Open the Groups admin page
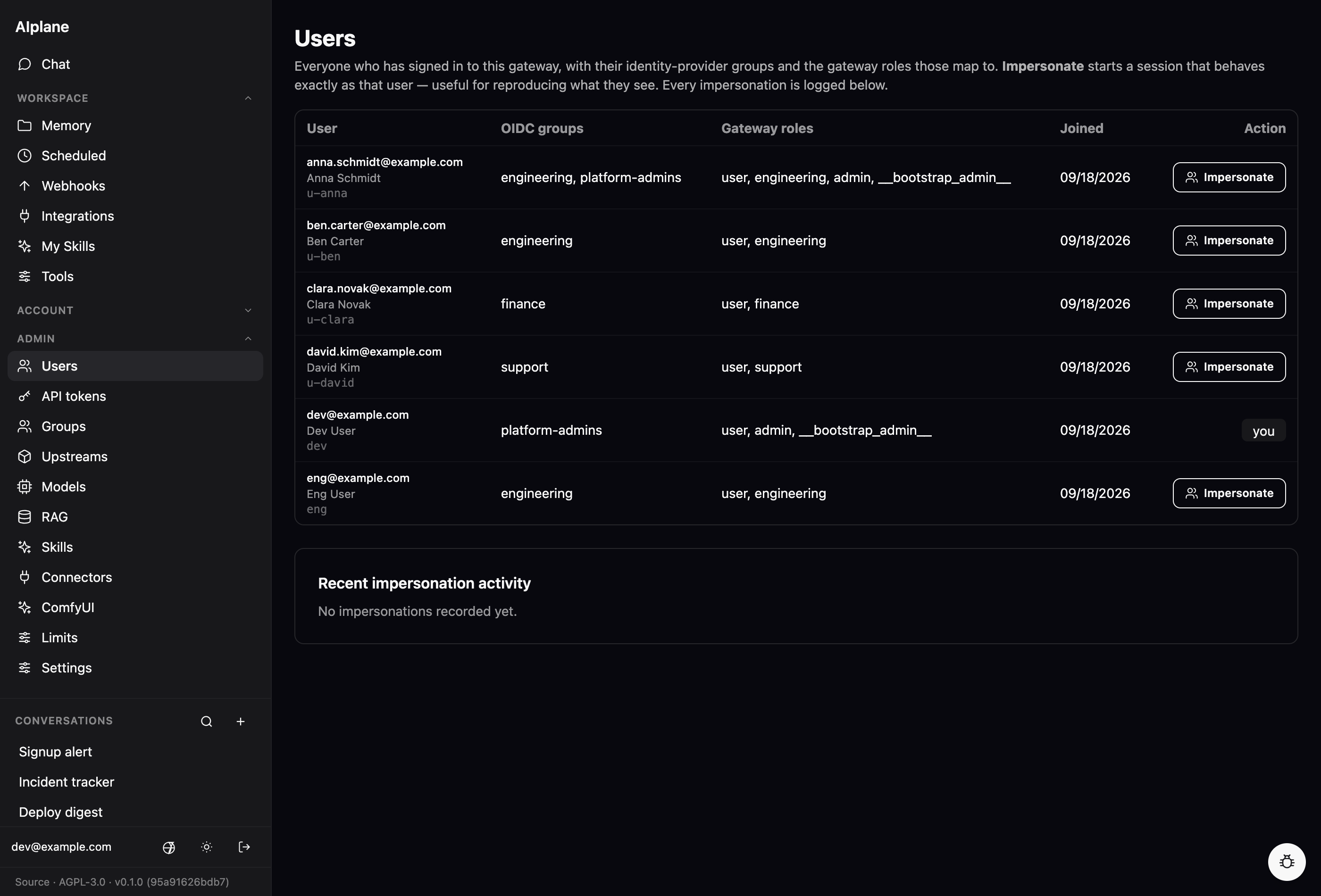The width and height of the screenshot is (1321, 896). (x=135, y=426)
